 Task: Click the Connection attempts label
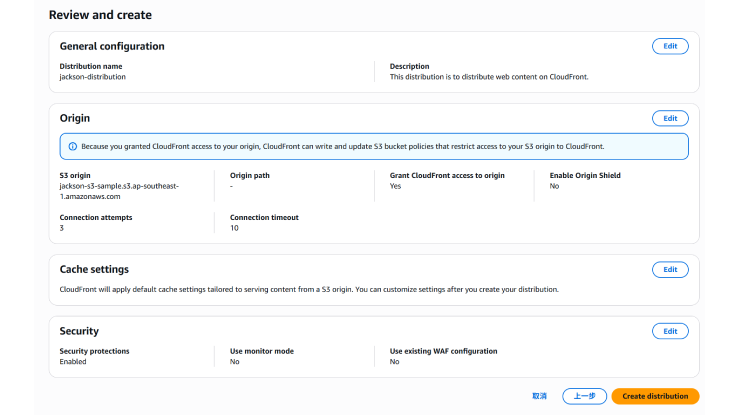96,217
